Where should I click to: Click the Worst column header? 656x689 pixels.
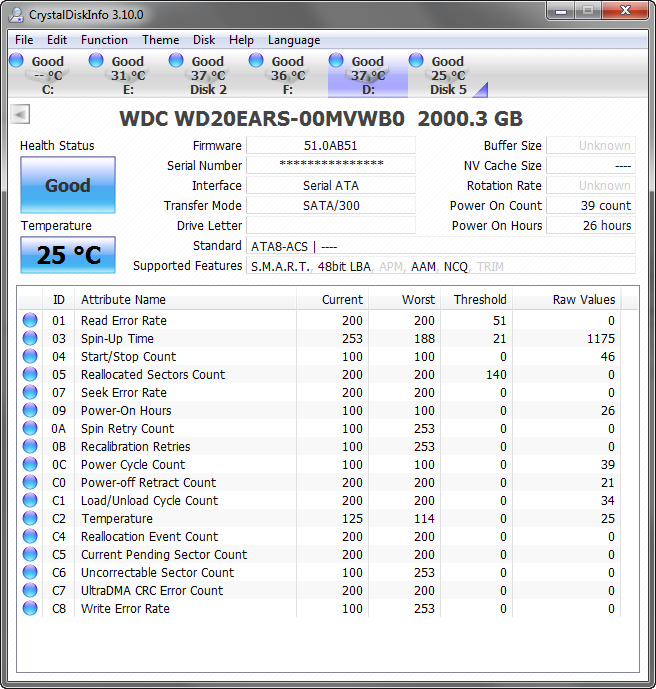coord(405,300)
